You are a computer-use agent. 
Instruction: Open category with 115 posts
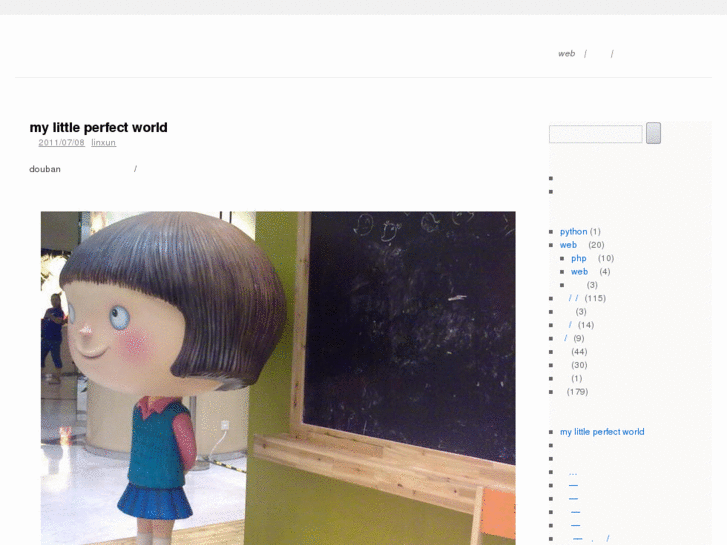coord(573,298)
